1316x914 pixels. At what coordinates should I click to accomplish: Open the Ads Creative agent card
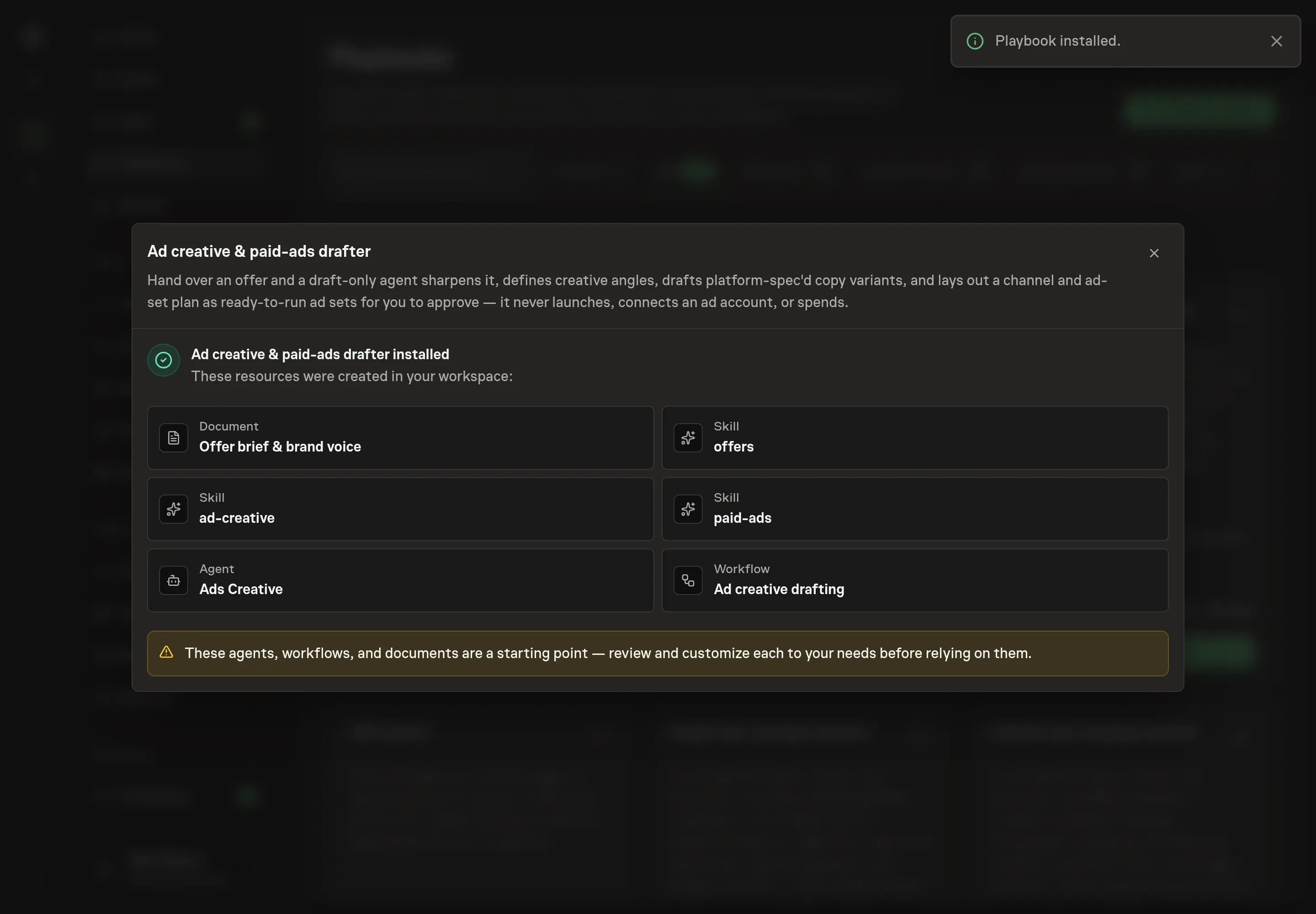pyautogui.click(x=400, y=581)
